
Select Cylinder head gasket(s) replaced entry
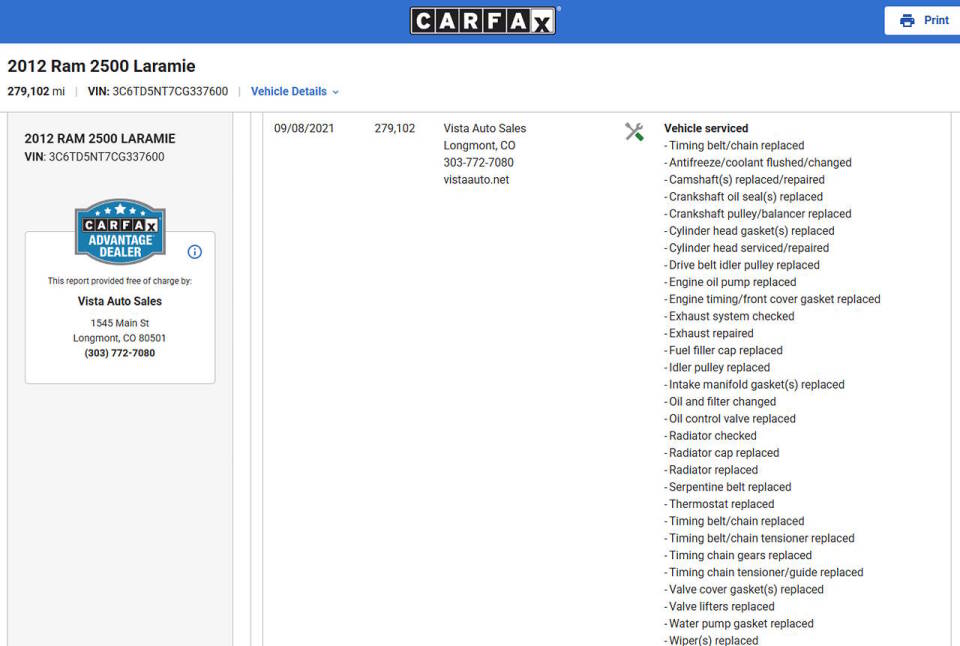(x=749, y=231)
